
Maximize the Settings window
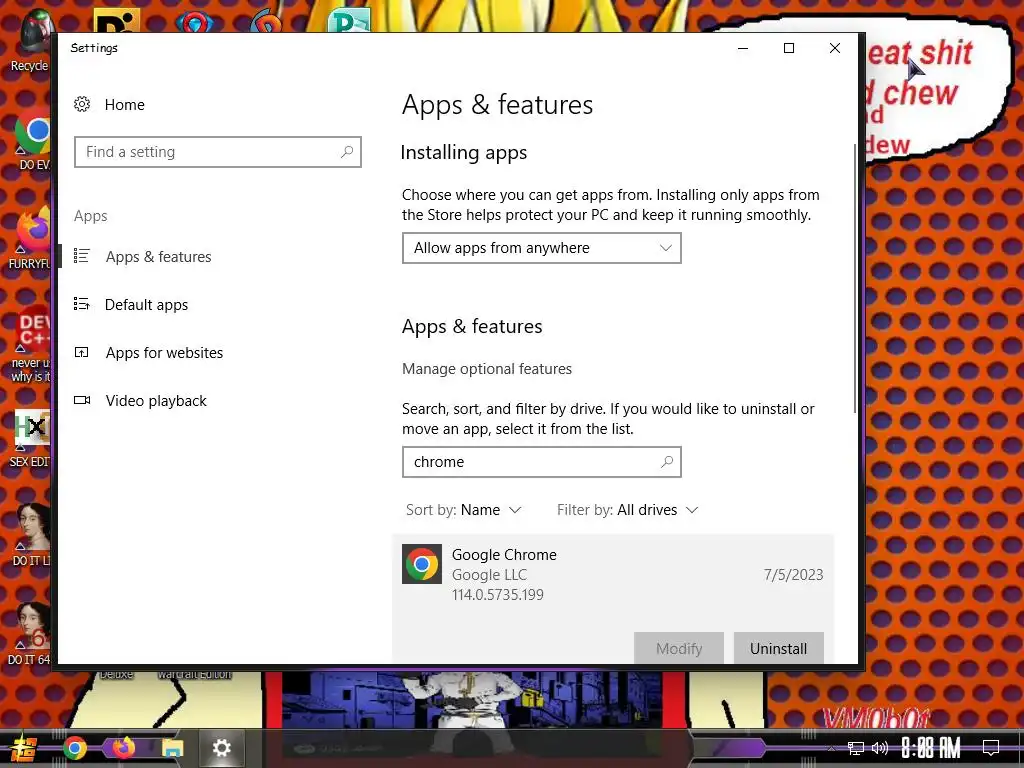[789, 48]
